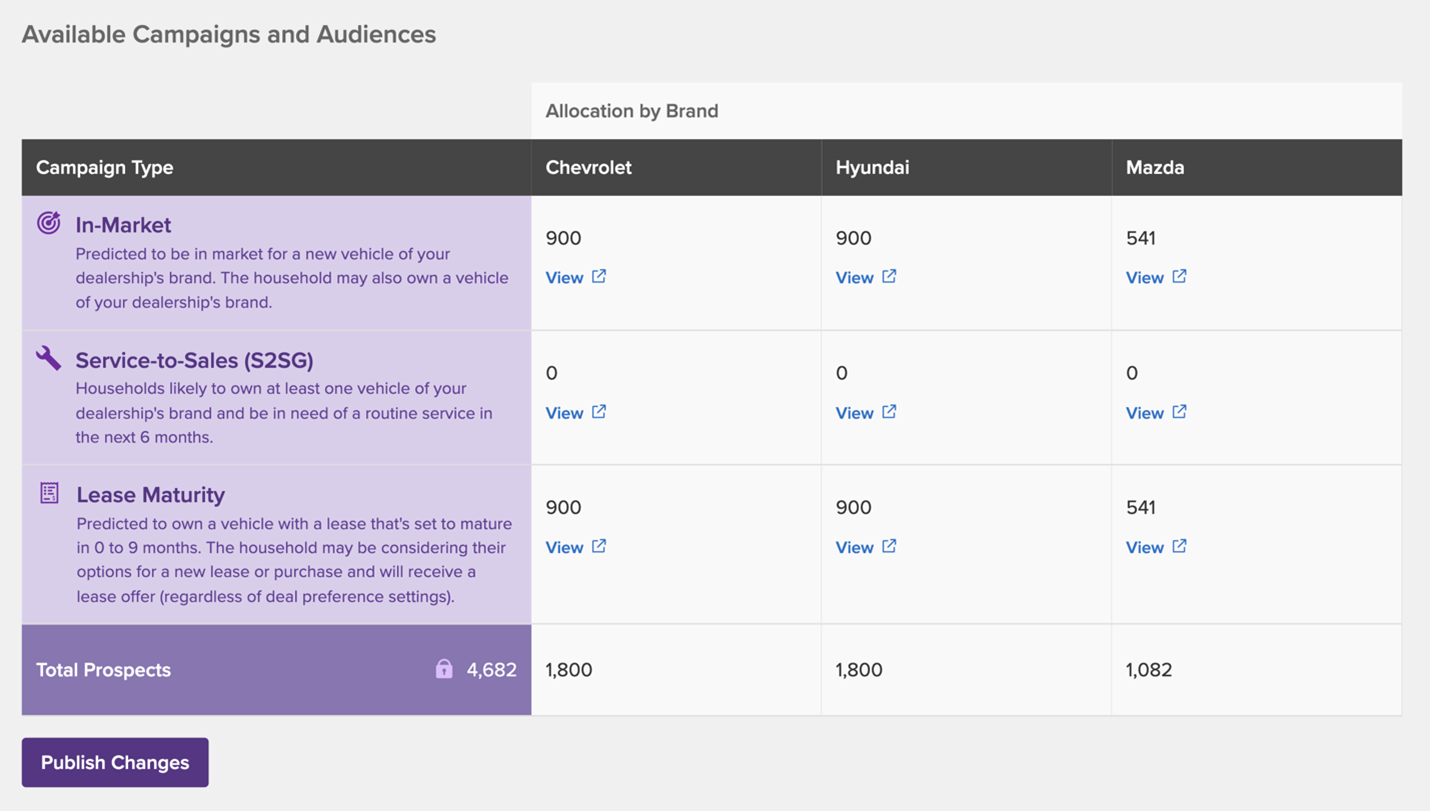Image resolution: width=1430 pixels, height=811 pixels.
Task: Click the In-Market target icon
Action: pyautogui.click(x=48, y=223)
